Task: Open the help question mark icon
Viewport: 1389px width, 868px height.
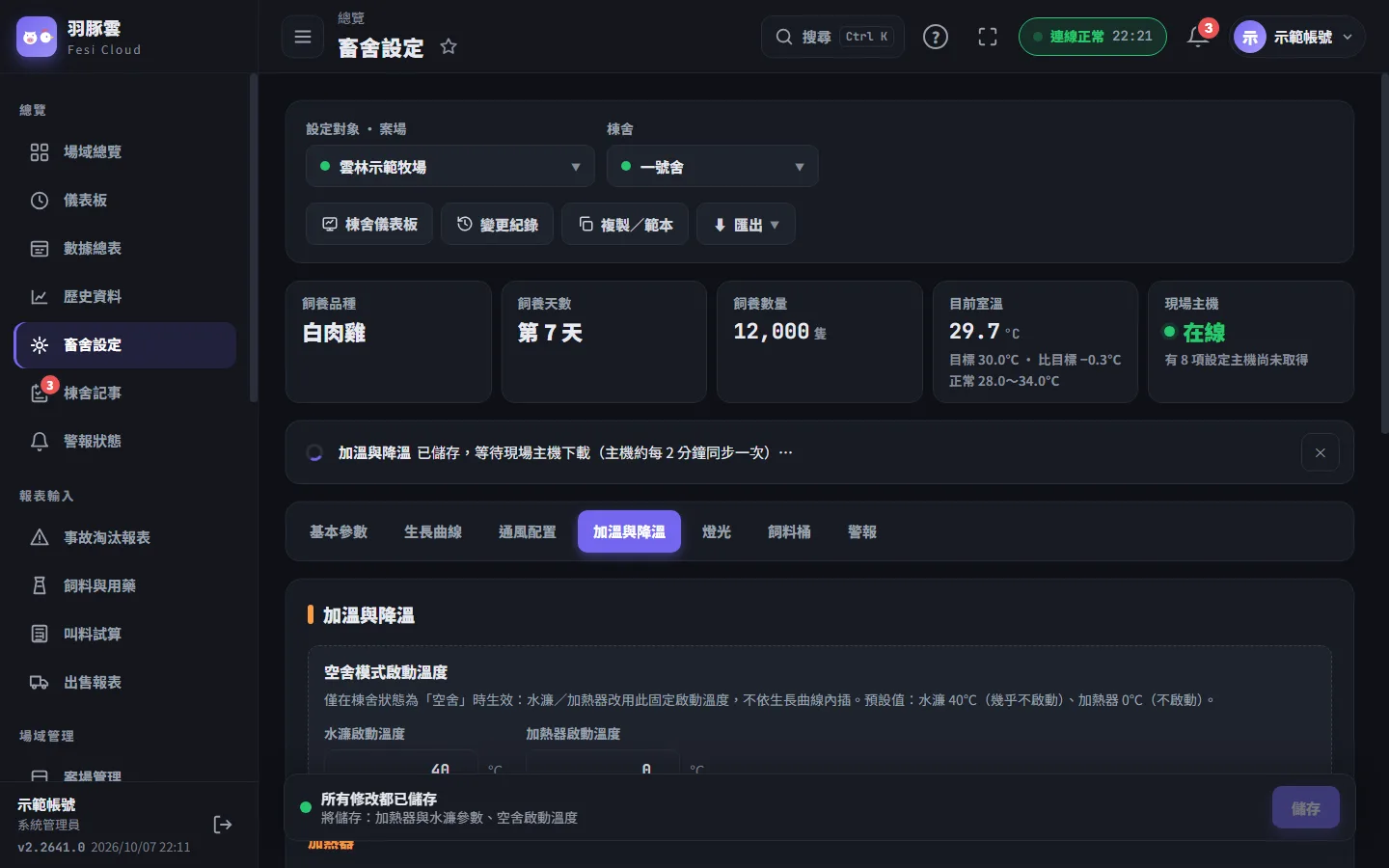Action: click(x=936, y=37)
